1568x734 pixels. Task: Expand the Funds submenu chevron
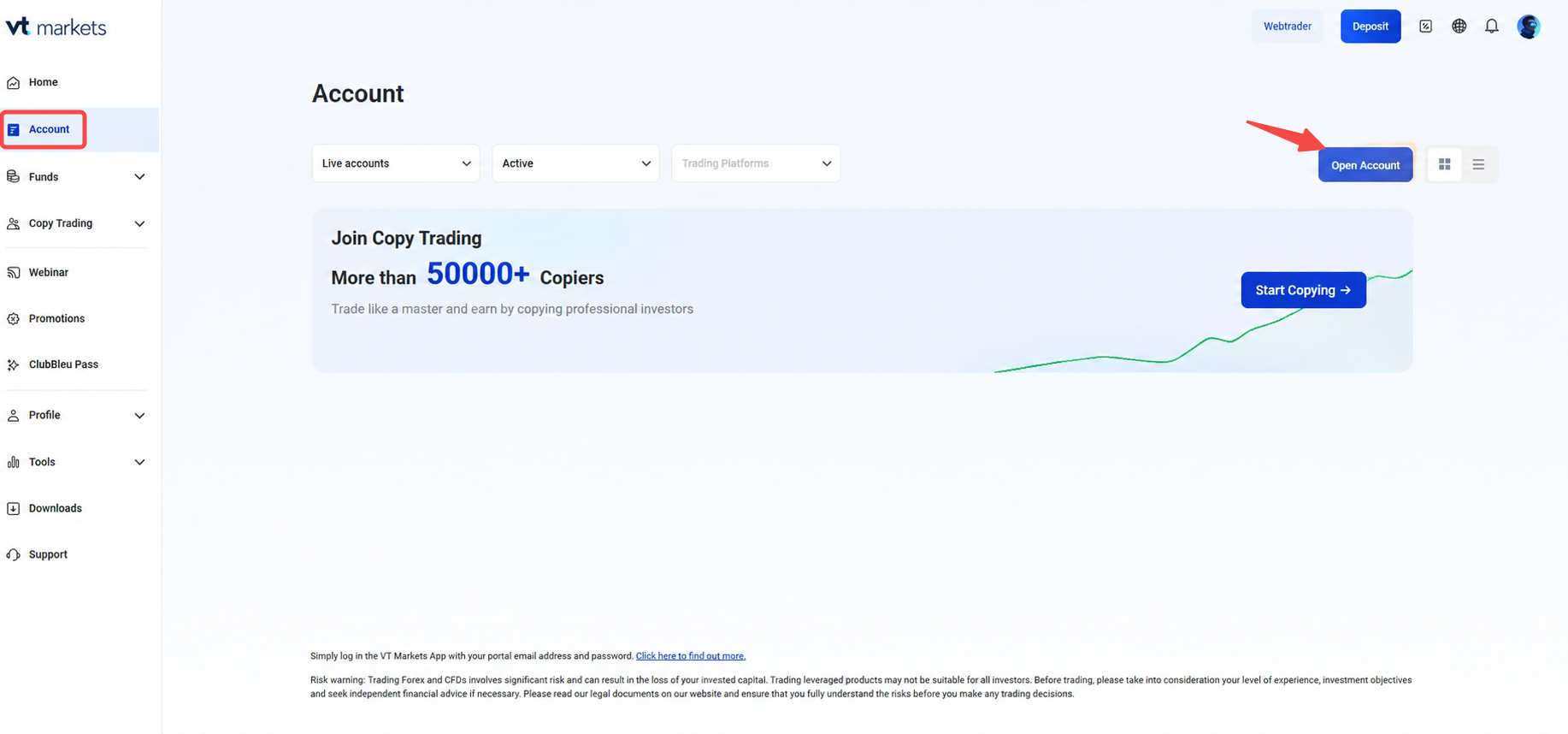pyautogui.click(x=139, y=177)
